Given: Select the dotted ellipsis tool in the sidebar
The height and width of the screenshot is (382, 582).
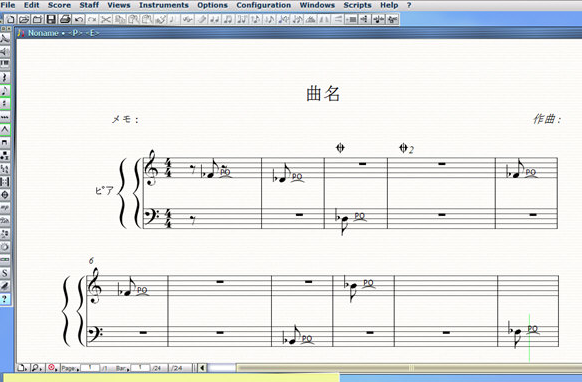Looking at the screenshot, I should [5, 116].
